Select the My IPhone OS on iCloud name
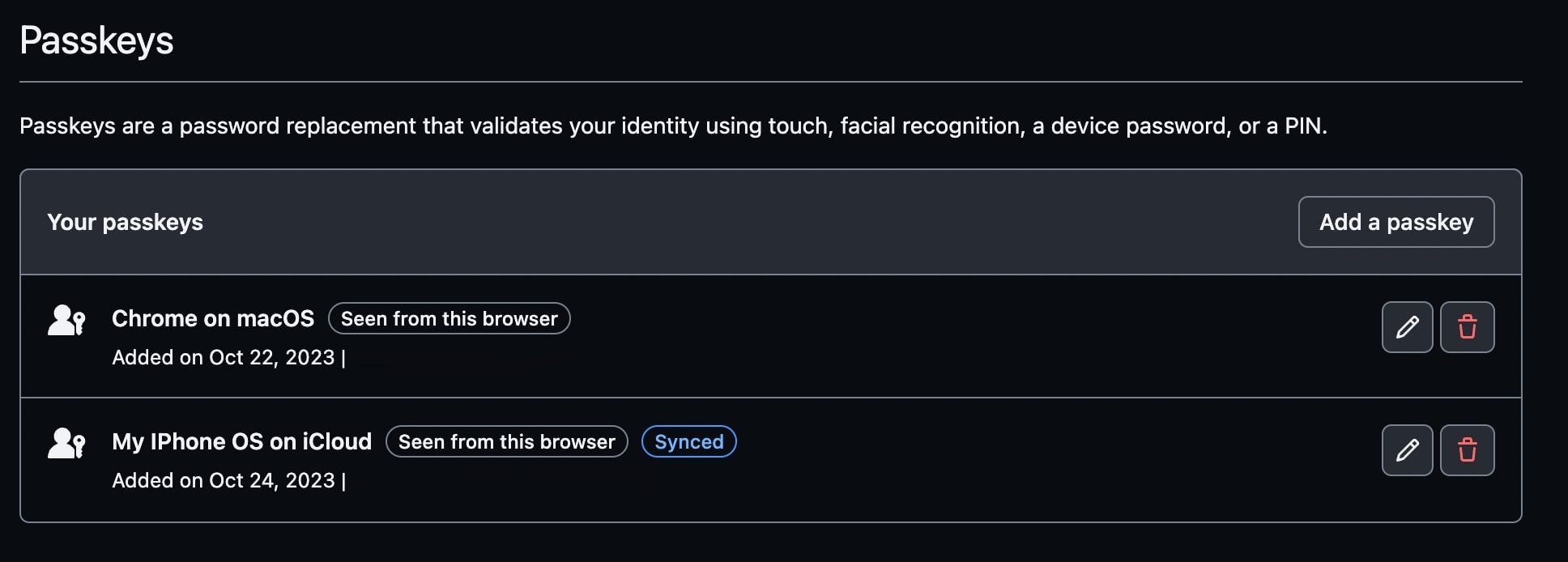This screenshot has height=562, width=1568. coord(242,441)
